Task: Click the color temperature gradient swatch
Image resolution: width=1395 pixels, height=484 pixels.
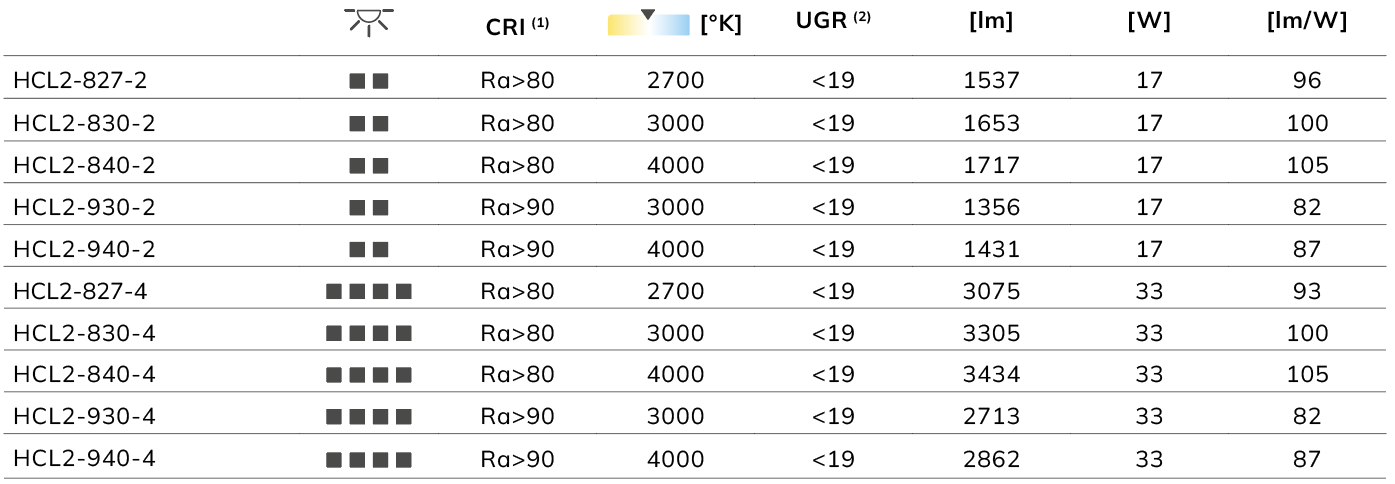Action: (649, 24)
